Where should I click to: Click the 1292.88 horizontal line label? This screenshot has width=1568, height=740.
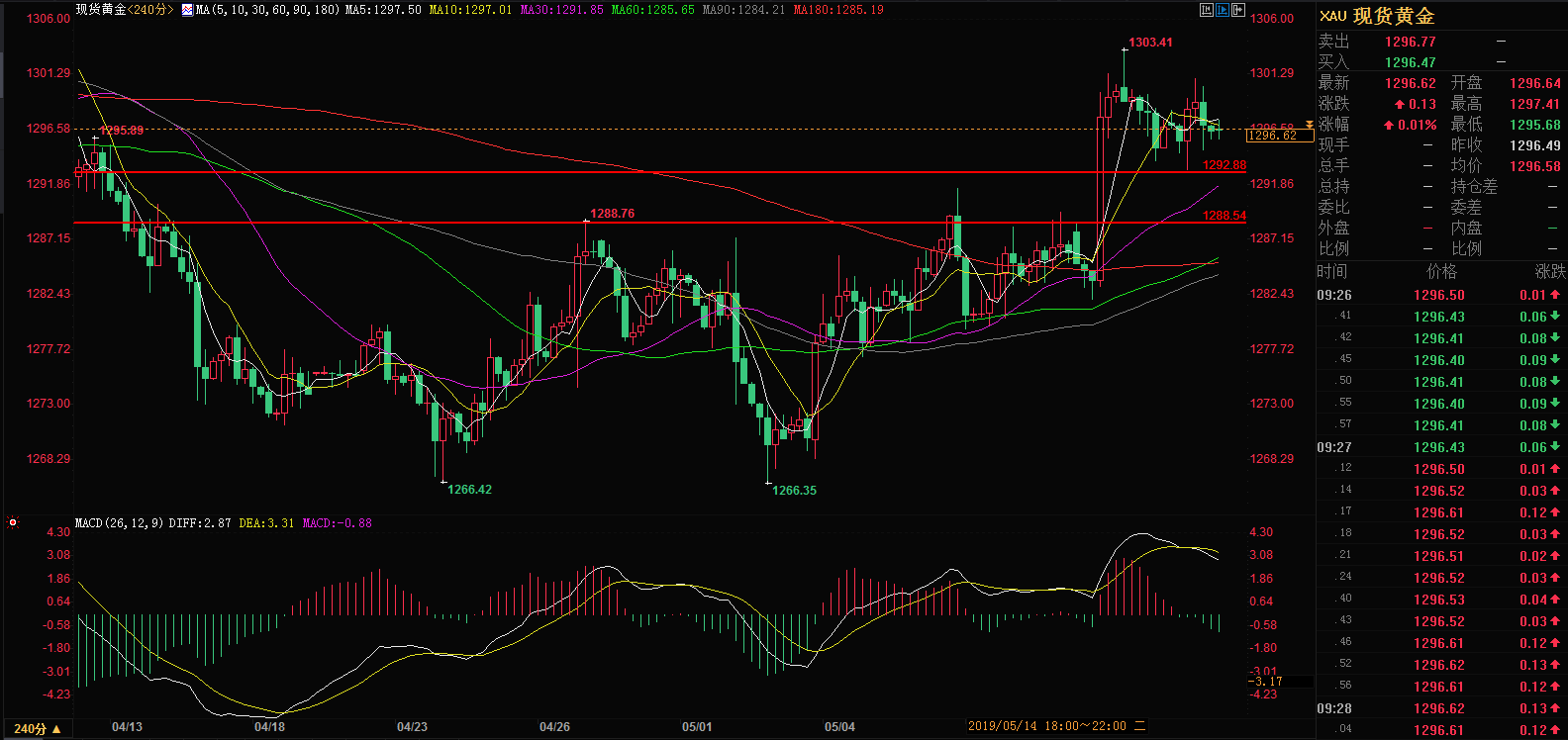point(1225,165)
